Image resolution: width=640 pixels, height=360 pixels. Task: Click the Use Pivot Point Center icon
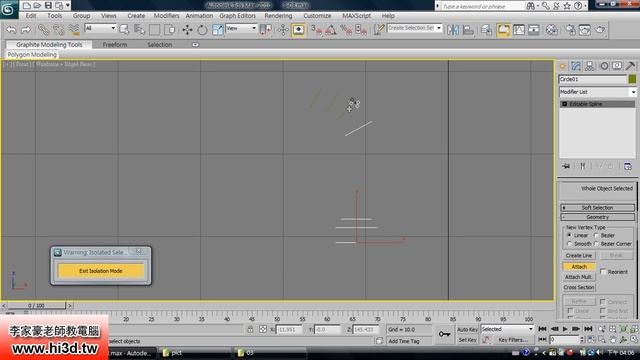point(266,30)
